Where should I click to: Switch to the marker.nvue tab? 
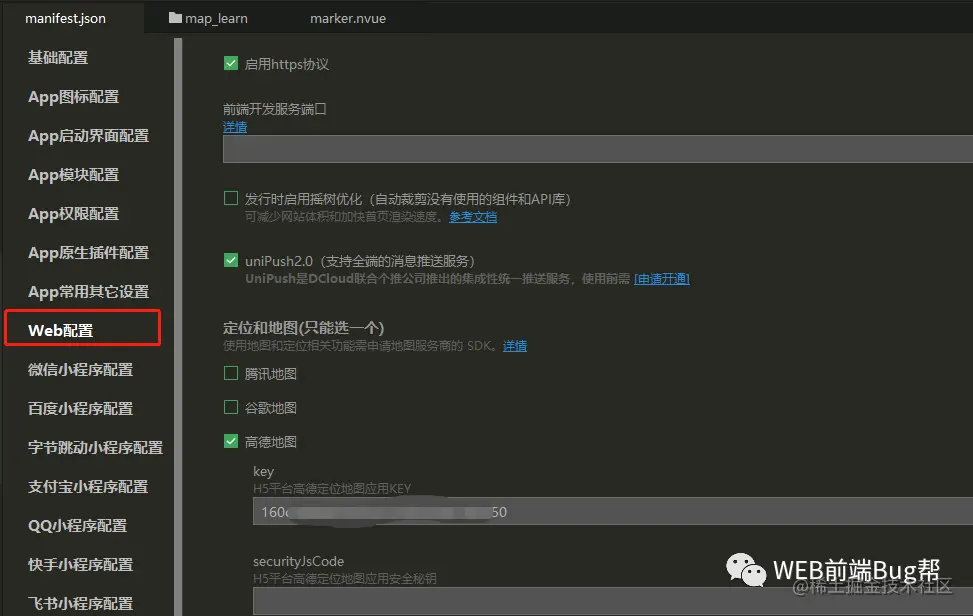click(347, 17)
